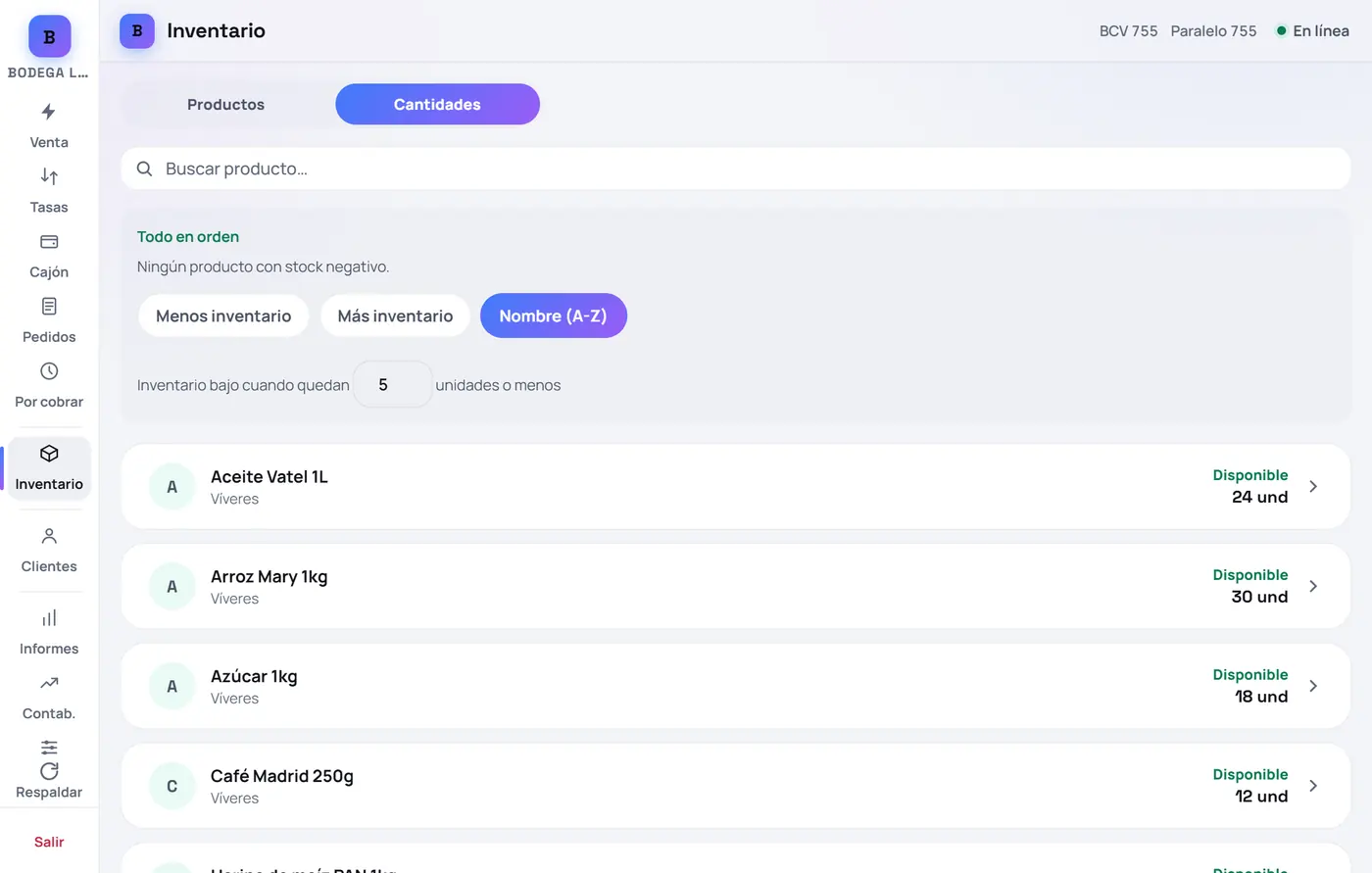Screen dimensions: 1372x873
Task: Select Nombre (A-Z) sorting
Action: (554, 315)
